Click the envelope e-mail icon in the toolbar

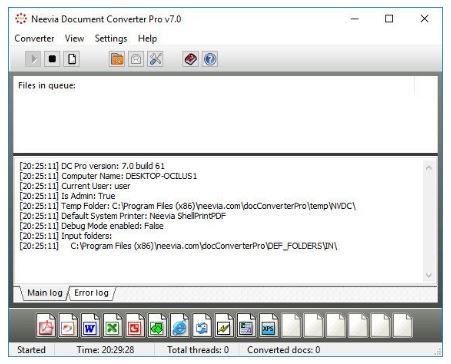point(136,59)
